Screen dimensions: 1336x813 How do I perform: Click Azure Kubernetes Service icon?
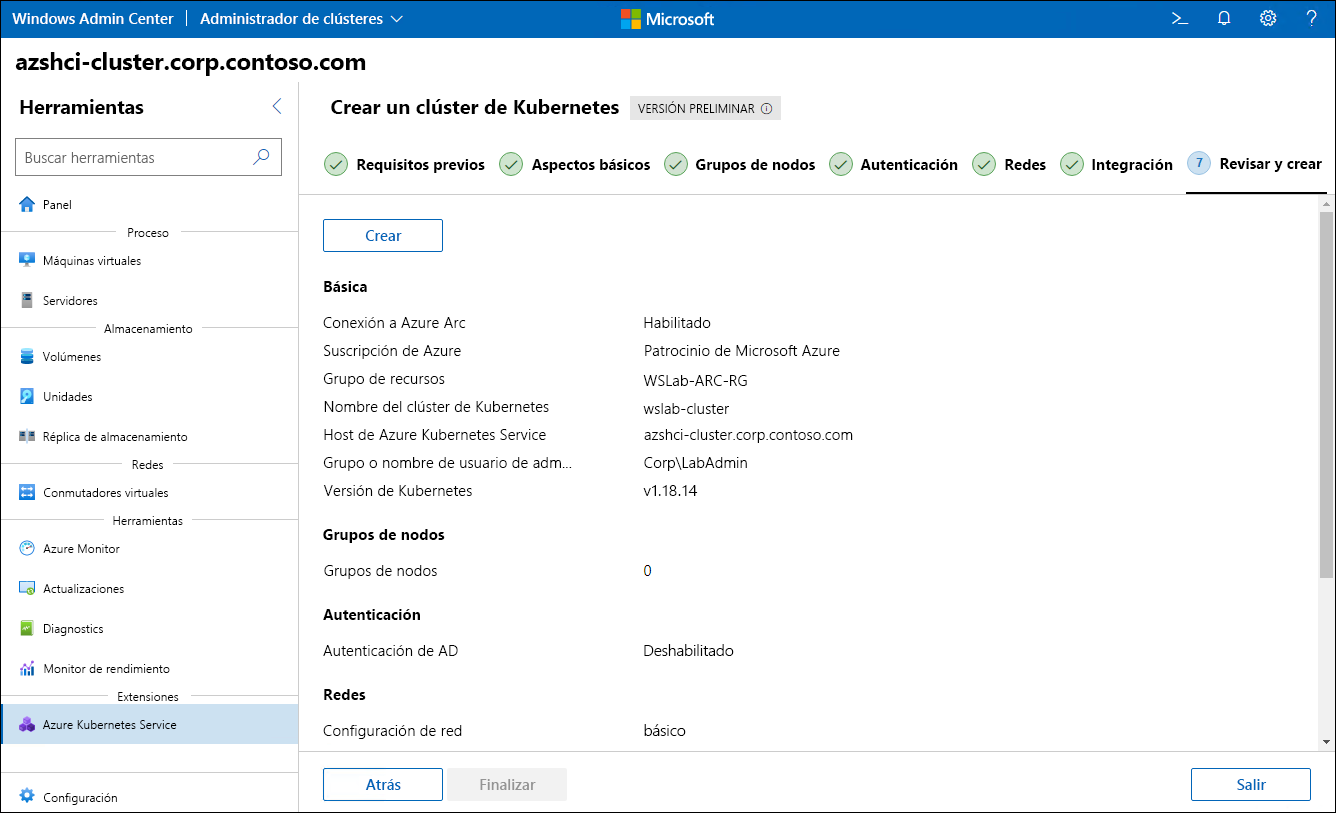(x=27, y=725)
